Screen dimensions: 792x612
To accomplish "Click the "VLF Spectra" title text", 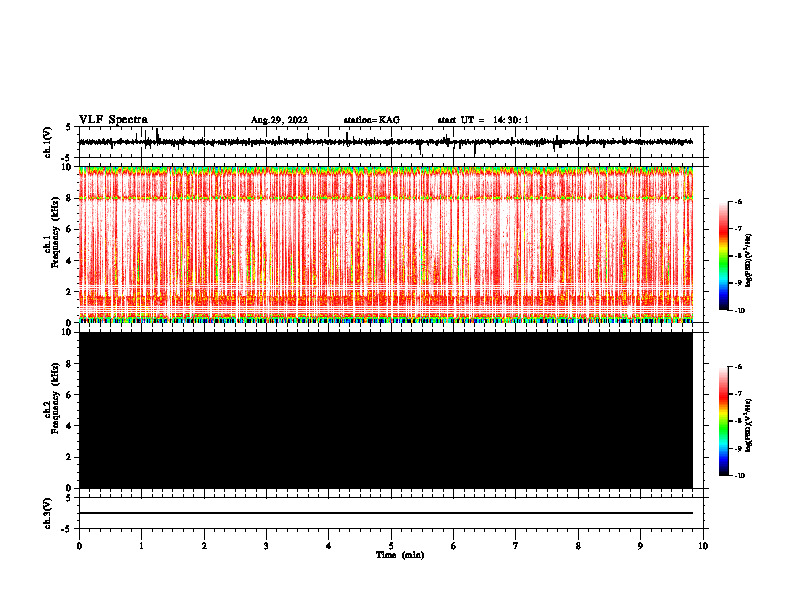I will point(113,120).
